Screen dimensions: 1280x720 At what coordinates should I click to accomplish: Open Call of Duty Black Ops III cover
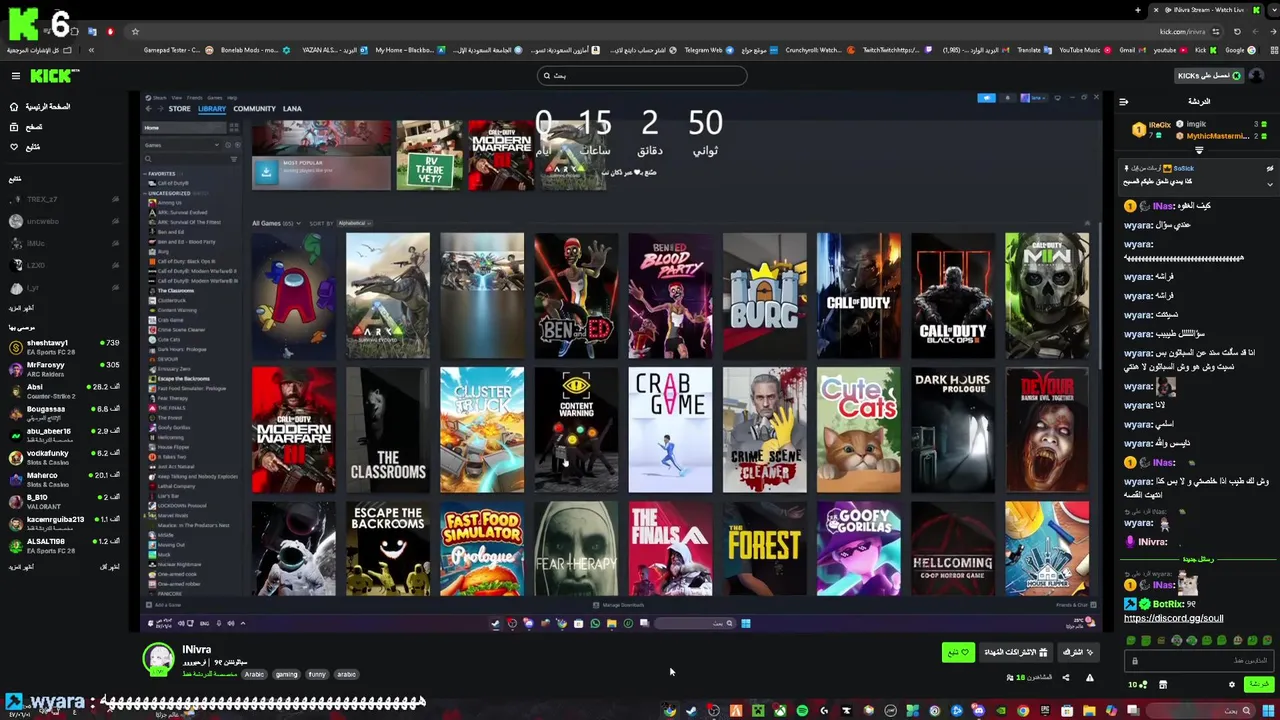pos(953,296)
